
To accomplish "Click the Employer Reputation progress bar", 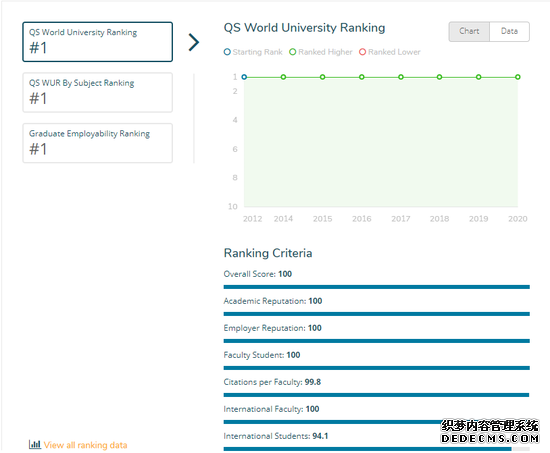I will [x=376, y=341].
